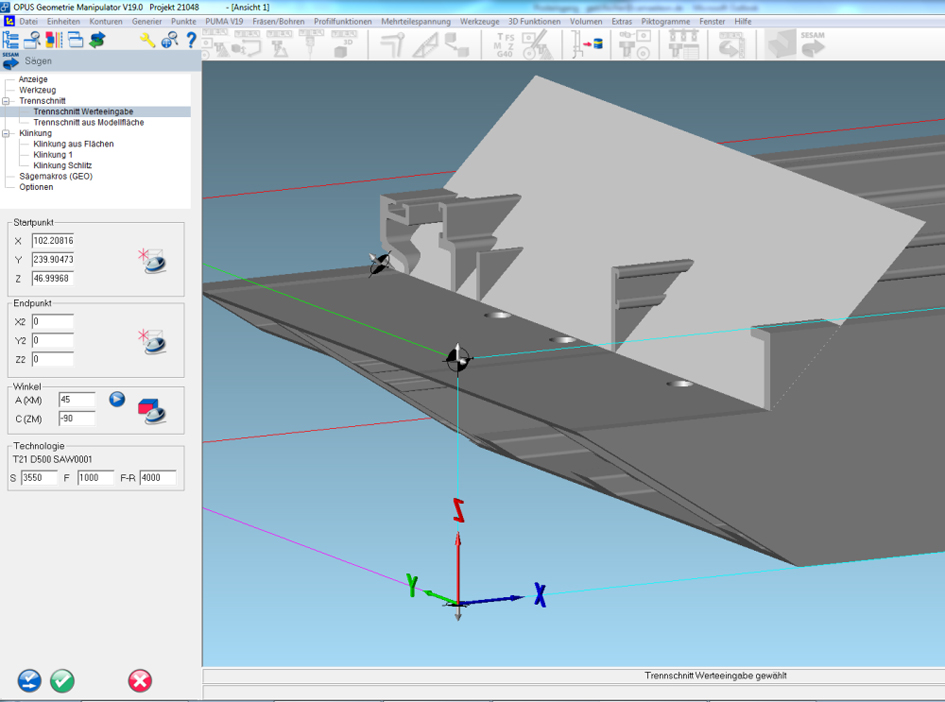Pick the Endpunkt with the mouse-pick icon
The image size is (945, 702).
152,341
